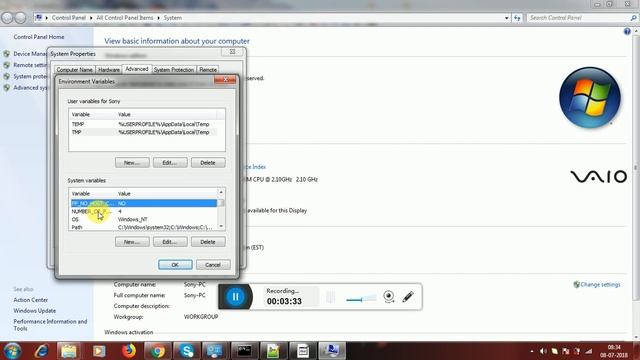The height and width of the screenshot is (360, 640).
Task: Switch to System Protection tab
Action: 174,70
